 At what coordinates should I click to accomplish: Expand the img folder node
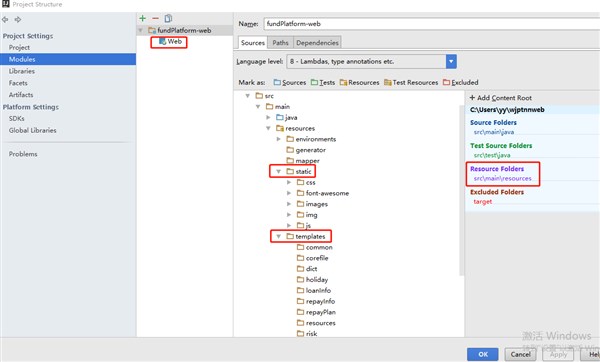click(289, 215)
